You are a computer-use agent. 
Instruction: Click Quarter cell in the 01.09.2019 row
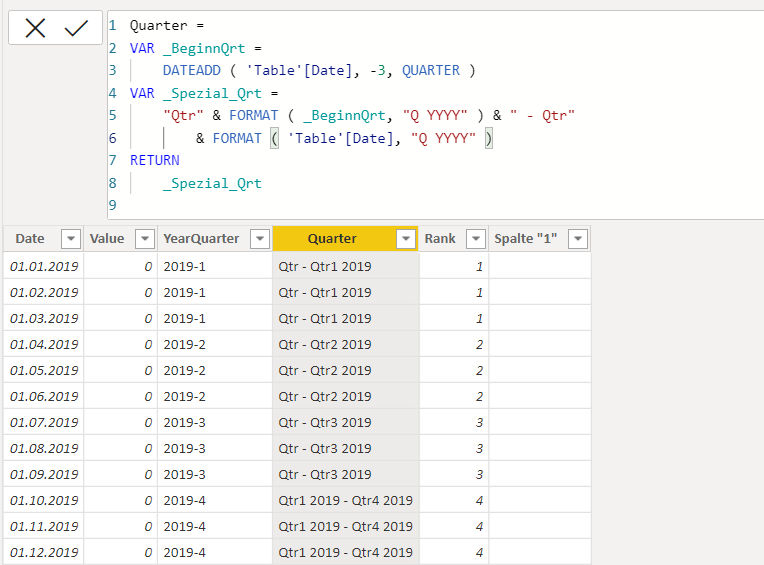[345, 474]
